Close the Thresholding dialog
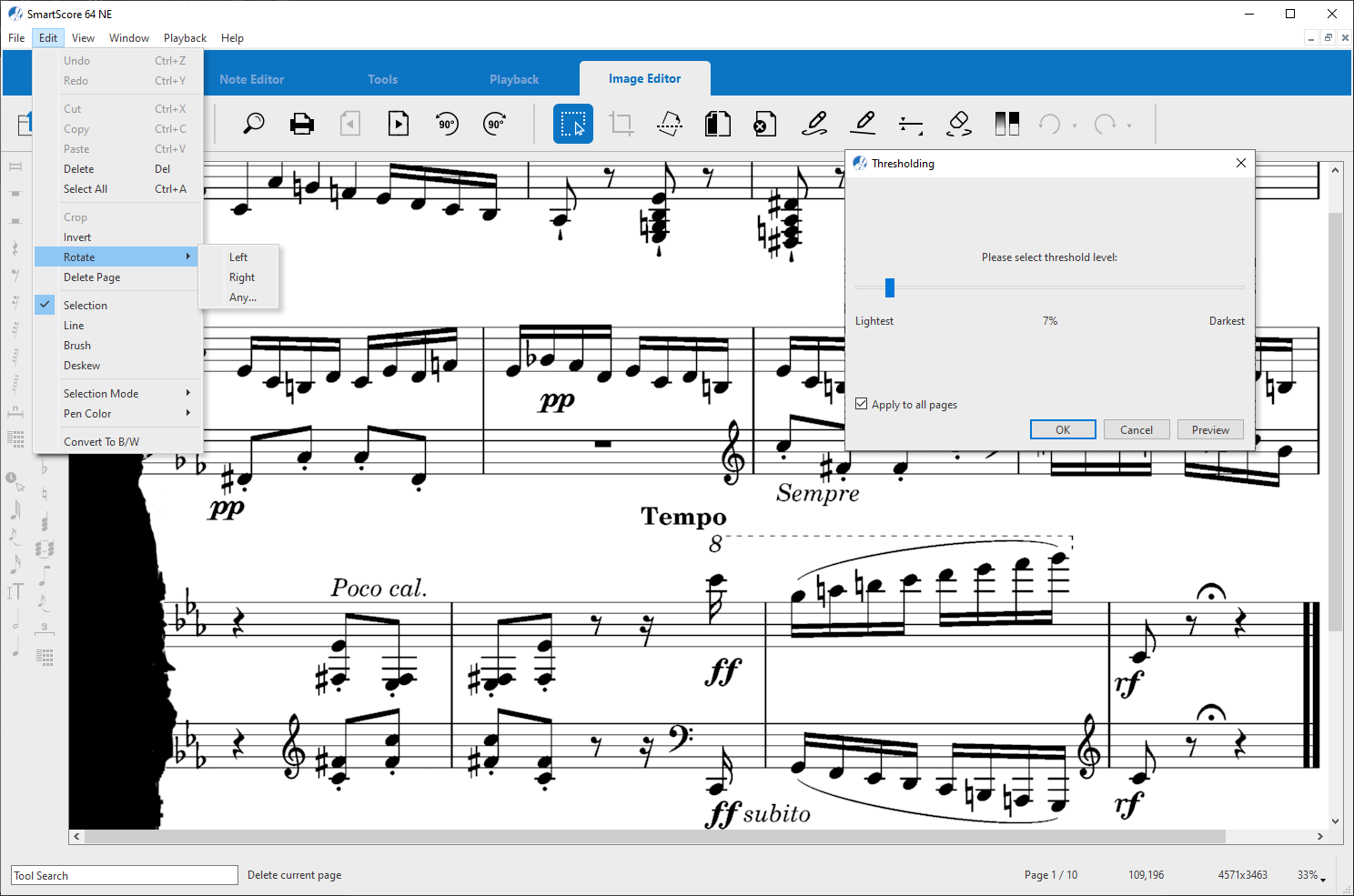The height and width of the screenshot is (896, 1354). click(1240, 163)
